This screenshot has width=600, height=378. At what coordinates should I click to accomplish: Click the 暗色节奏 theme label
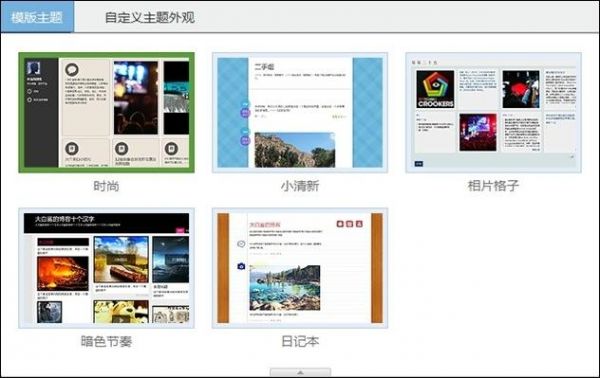coord(106,342)
